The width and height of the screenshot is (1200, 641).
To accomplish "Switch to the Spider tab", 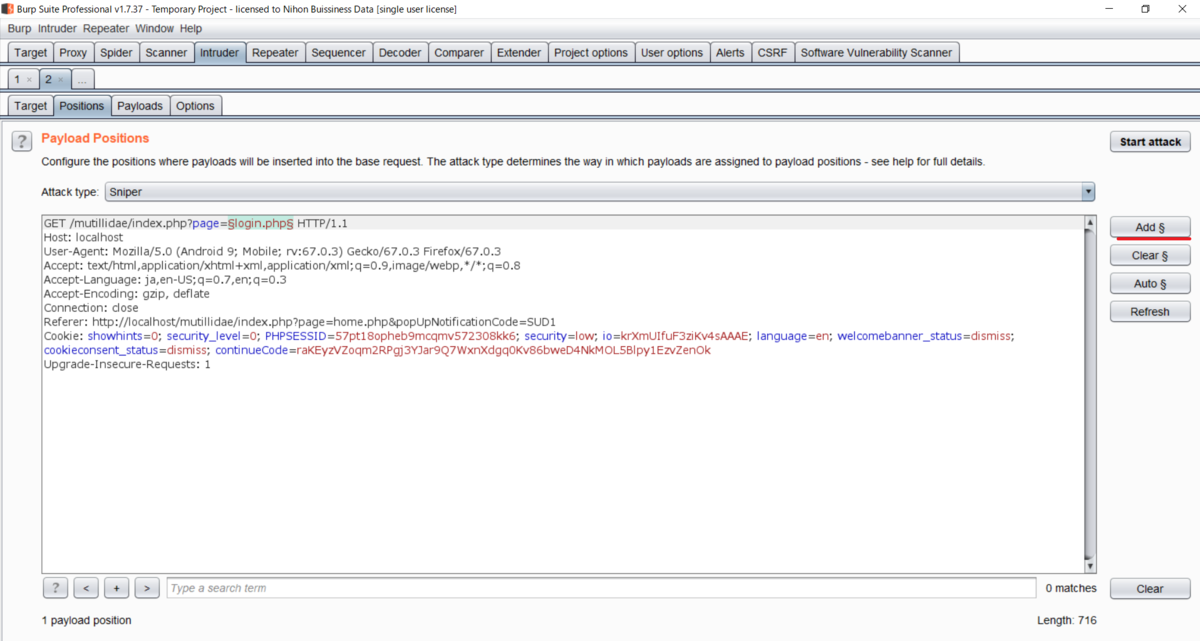I will (116, 53).
